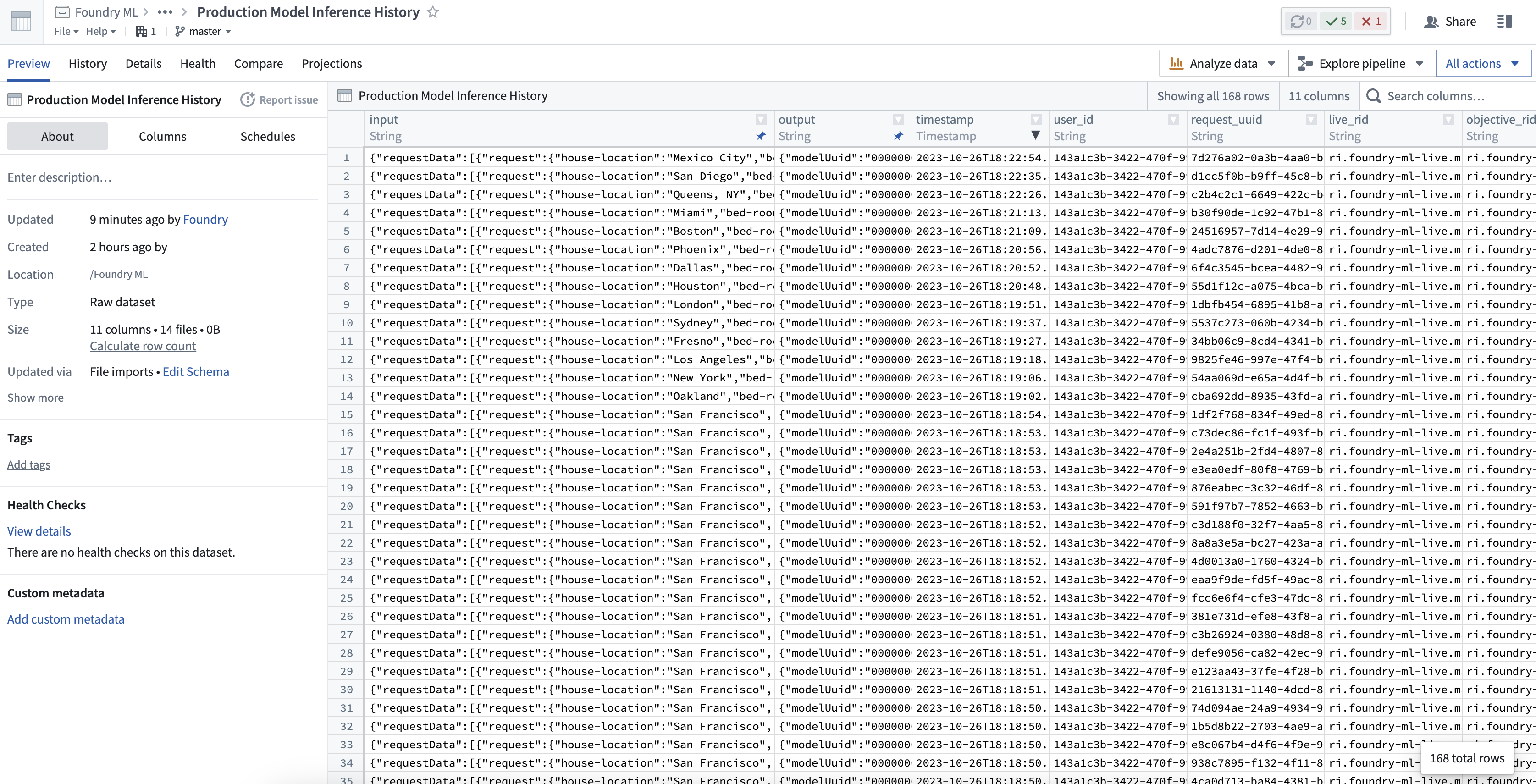
Task: Click Show more in About panel
Action: tap(35, 397)
